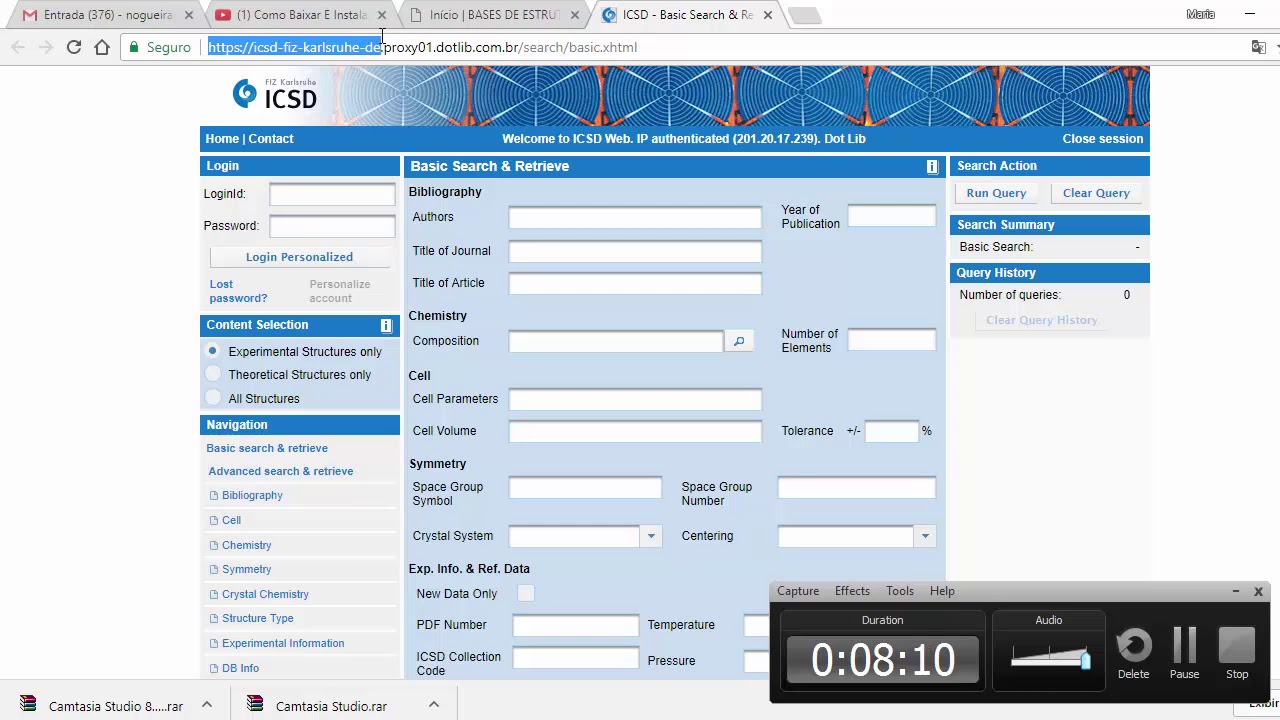Tick the New Data Only checkbox

click(x=526, y=594)
